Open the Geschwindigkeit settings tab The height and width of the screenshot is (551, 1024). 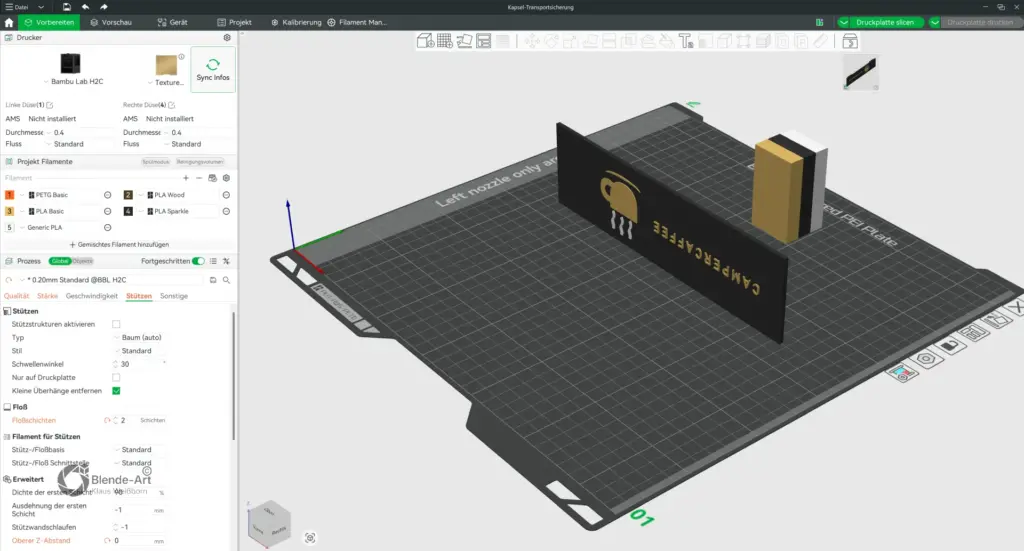click(91, 296)
